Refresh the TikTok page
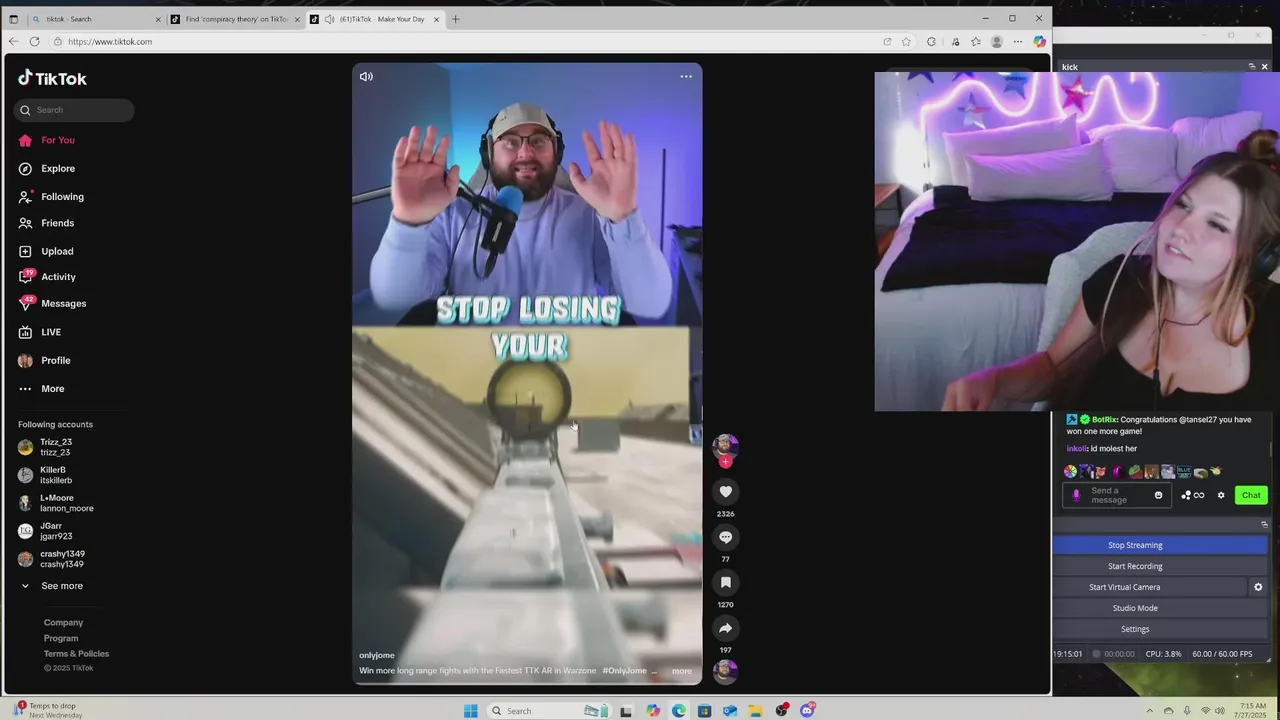 point(35,41)
